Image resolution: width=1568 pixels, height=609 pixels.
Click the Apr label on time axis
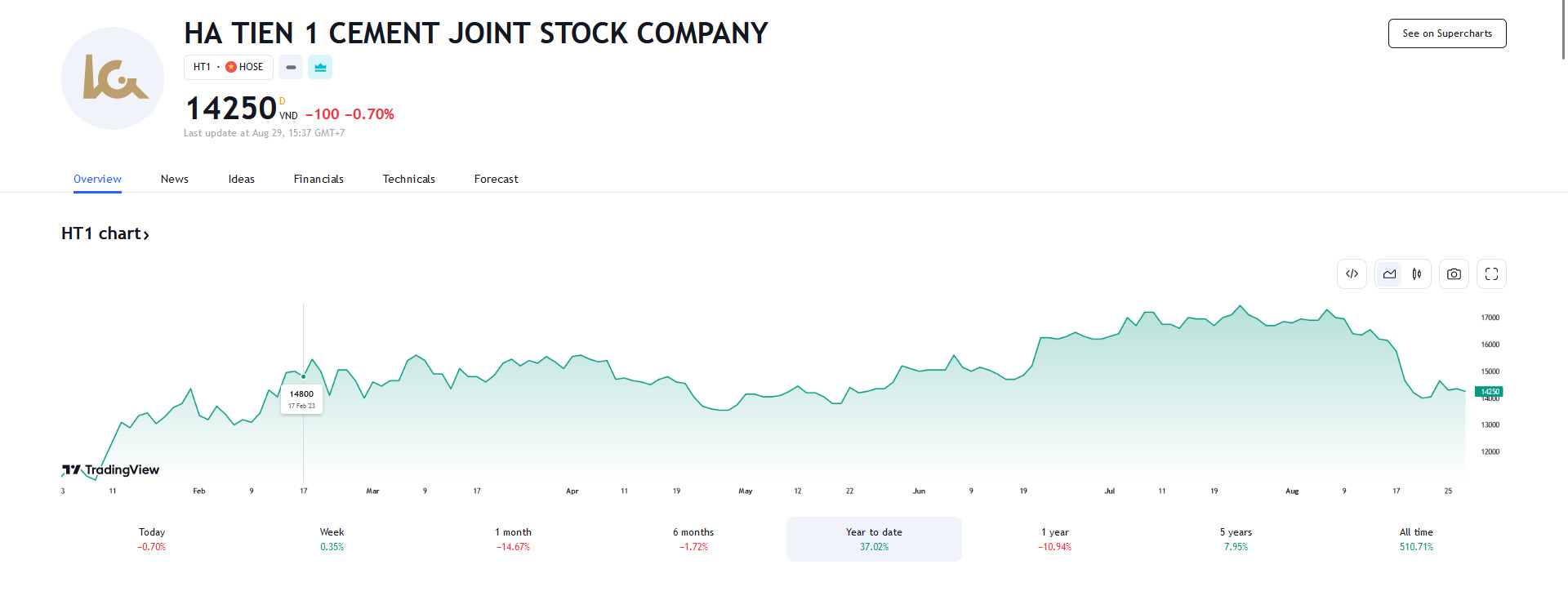[572, 491]
